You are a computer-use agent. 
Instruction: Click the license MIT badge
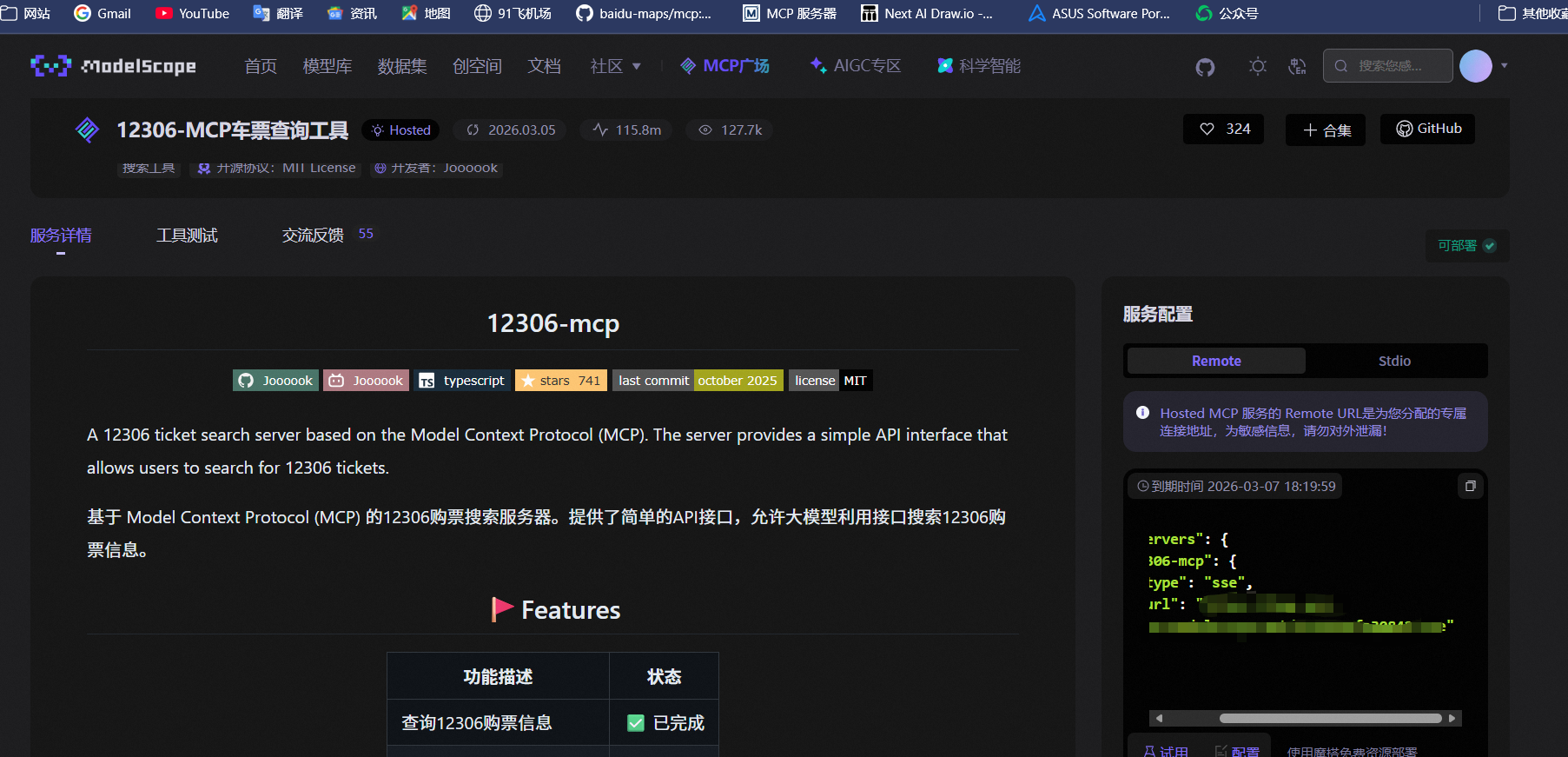pos(830,381)
